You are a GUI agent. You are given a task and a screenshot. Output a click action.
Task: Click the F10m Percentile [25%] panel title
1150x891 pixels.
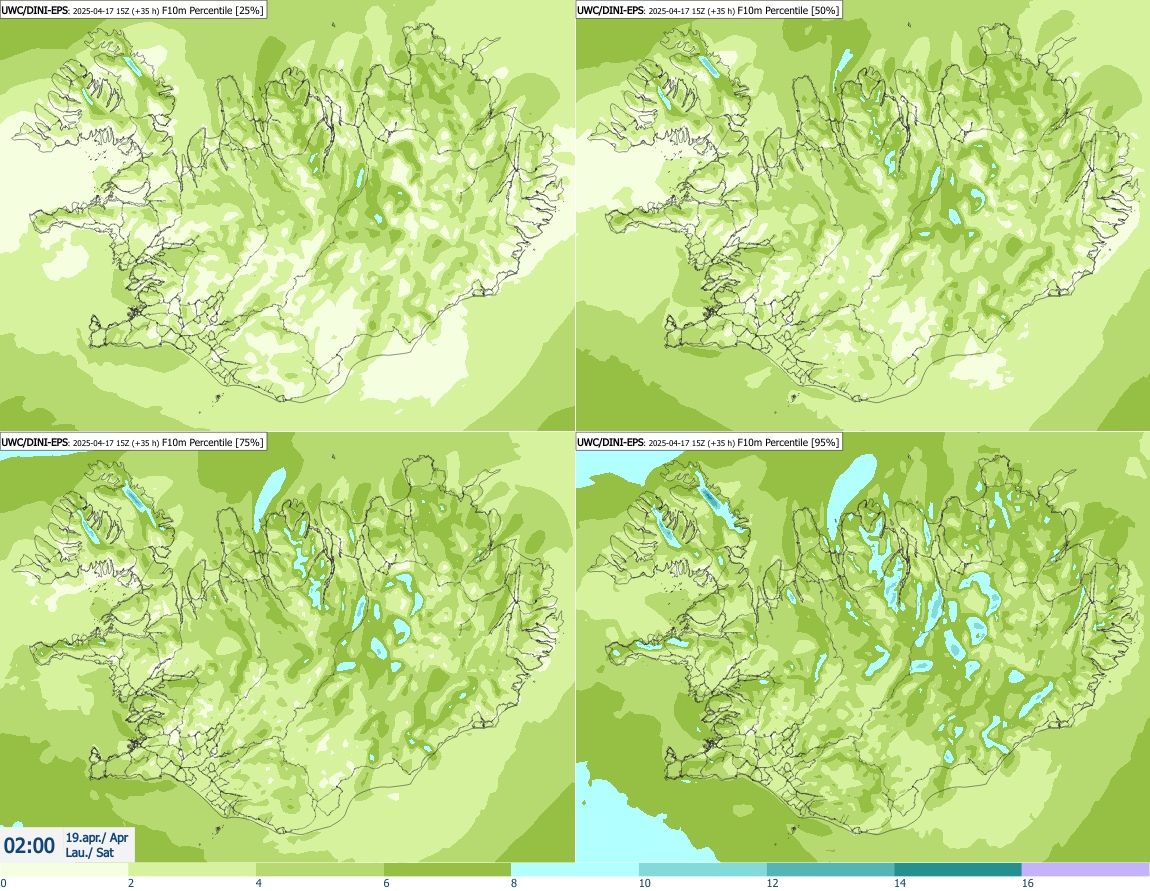coord(133,10)
